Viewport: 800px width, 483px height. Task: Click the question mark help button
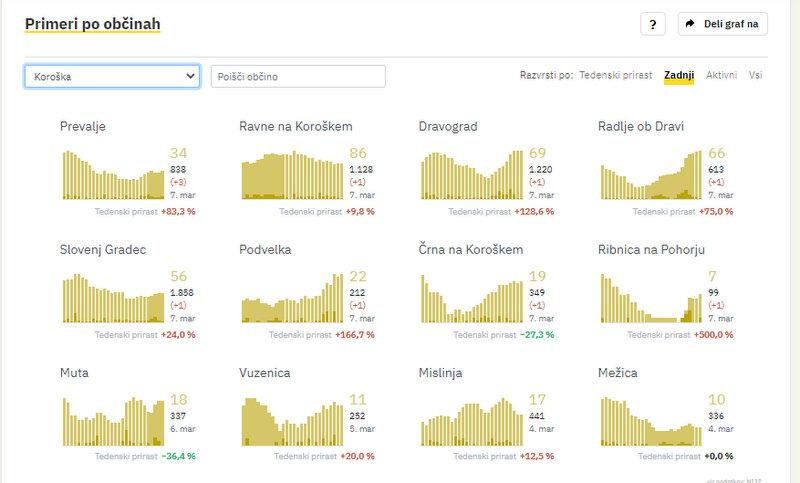[651, 25]
